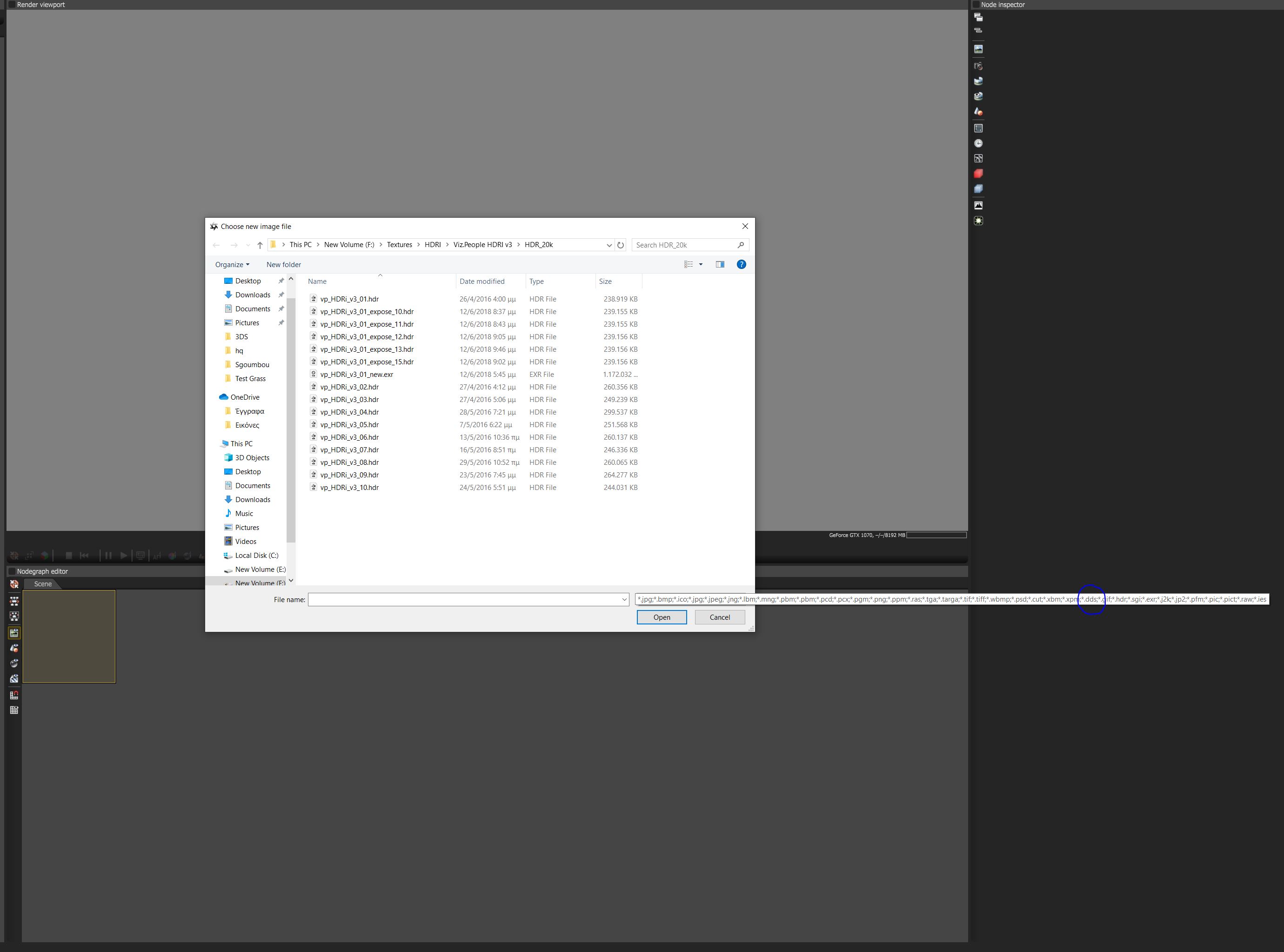Click the camera icon in Node inspector

978,66
